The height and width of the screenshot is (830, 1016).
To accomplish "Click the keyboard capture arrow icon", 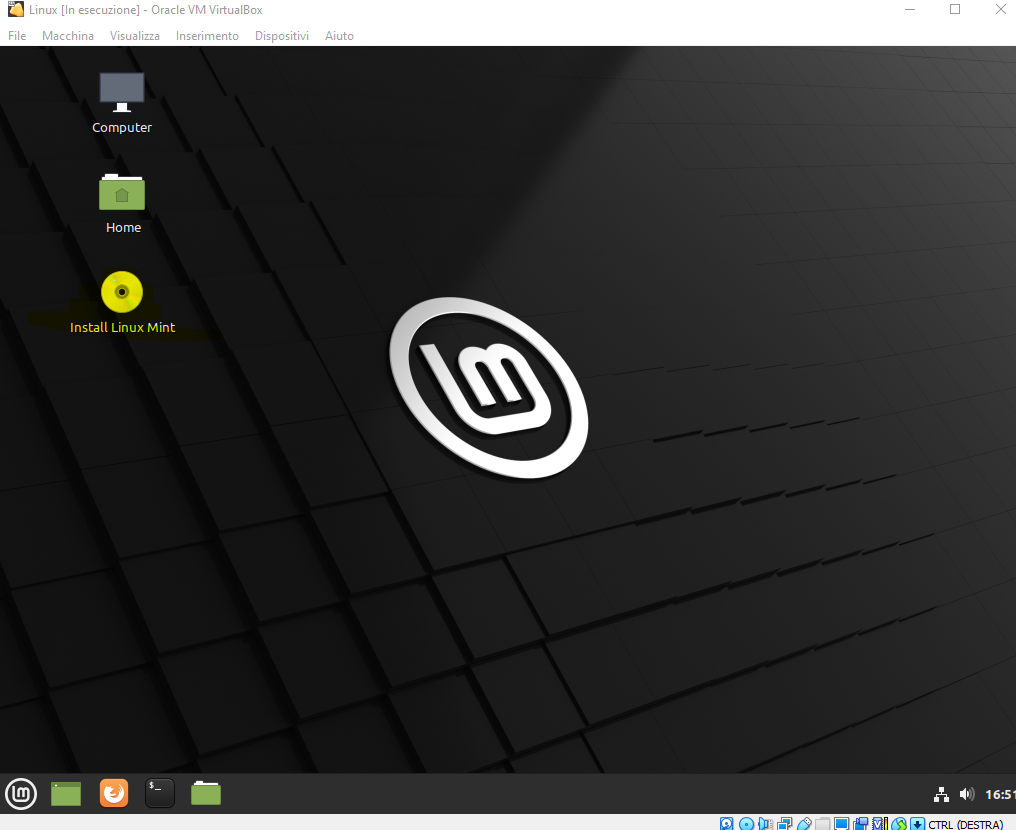I will (918, 824).
